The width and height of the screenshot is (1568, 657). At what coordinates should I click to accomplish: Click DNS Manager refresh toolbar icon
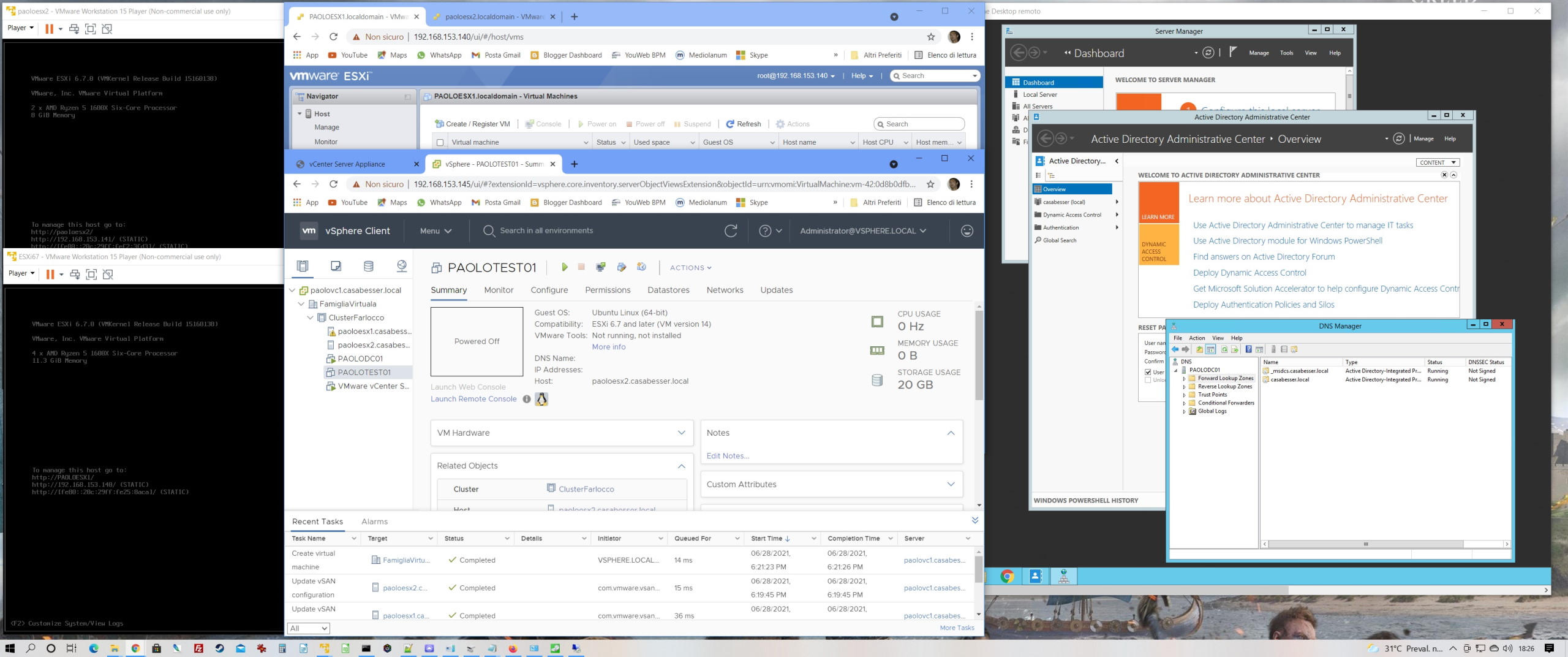click(x=1224, y=349)
